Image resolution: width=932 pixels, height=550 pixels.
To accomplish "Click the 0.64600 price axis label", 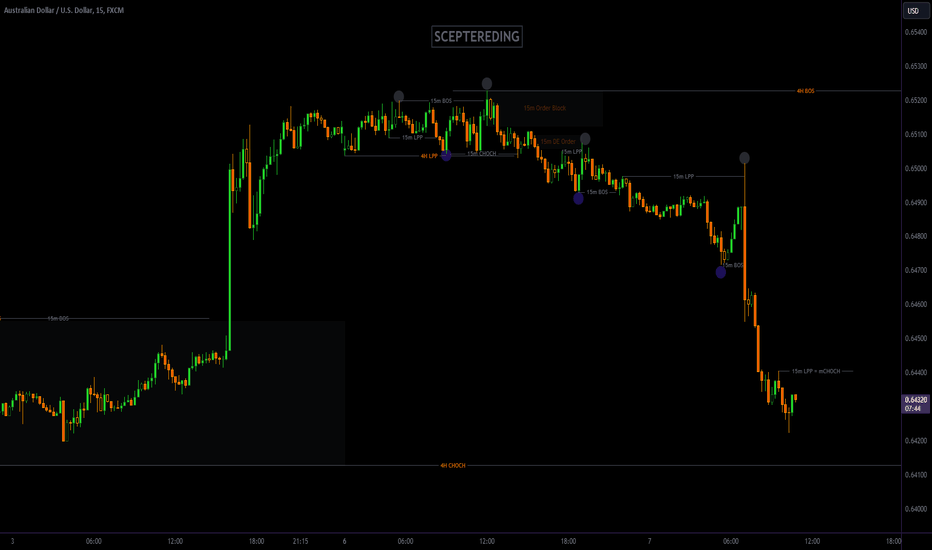I will [x=915, y=304].
